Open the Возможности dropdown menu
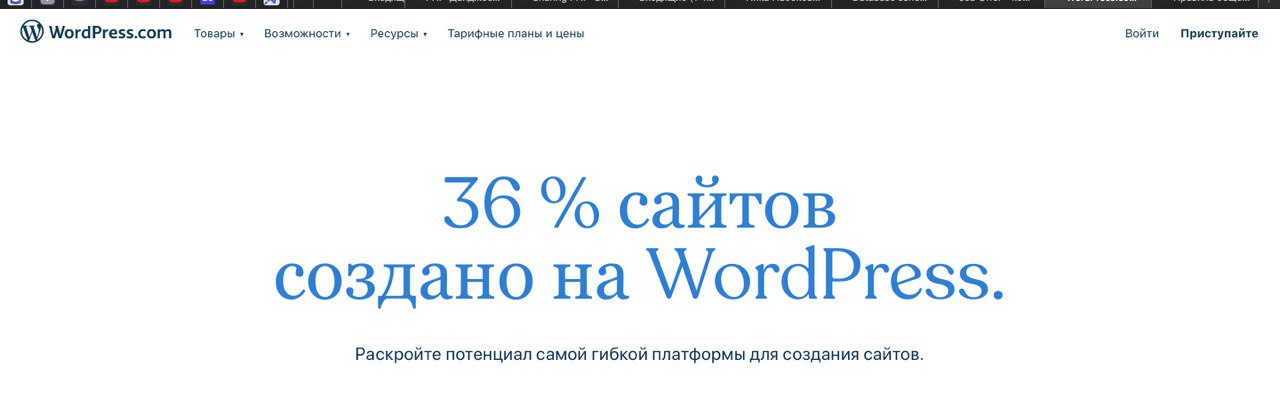1280x400 pixels. (307, 33)
